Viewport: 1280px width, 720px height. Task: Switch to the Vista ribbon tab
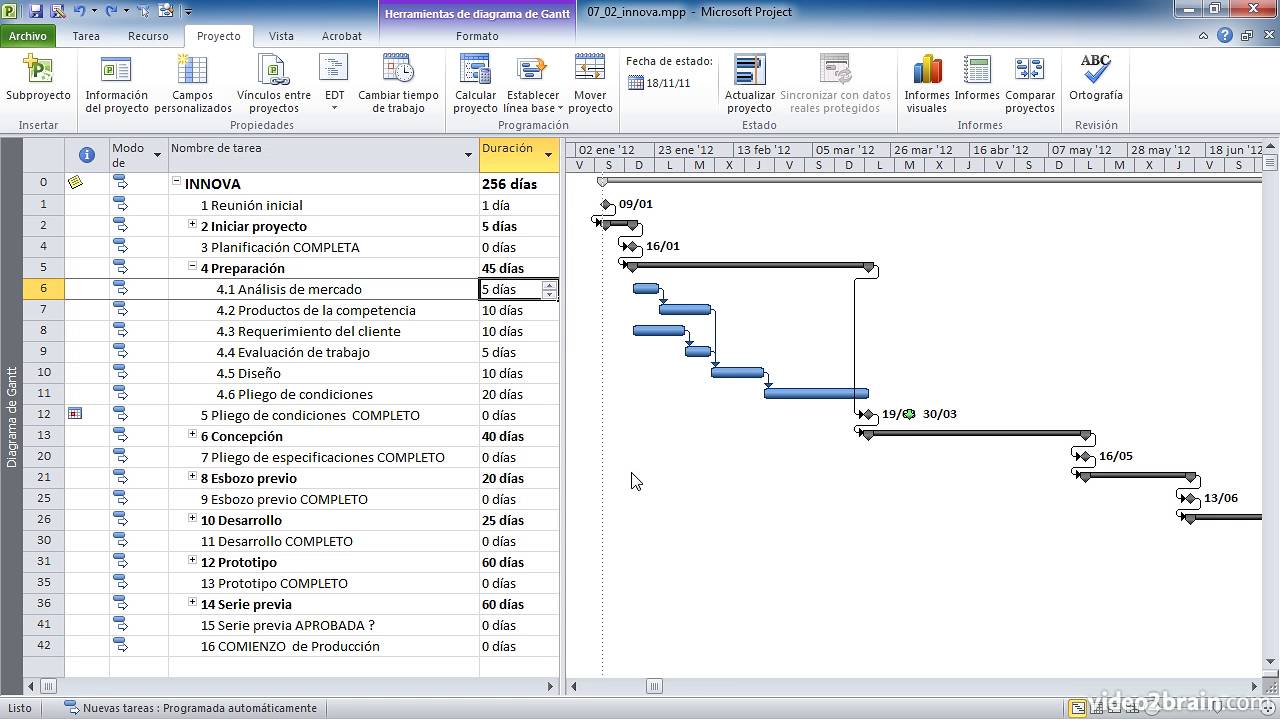pyautogui.click(x=281, y=36)
